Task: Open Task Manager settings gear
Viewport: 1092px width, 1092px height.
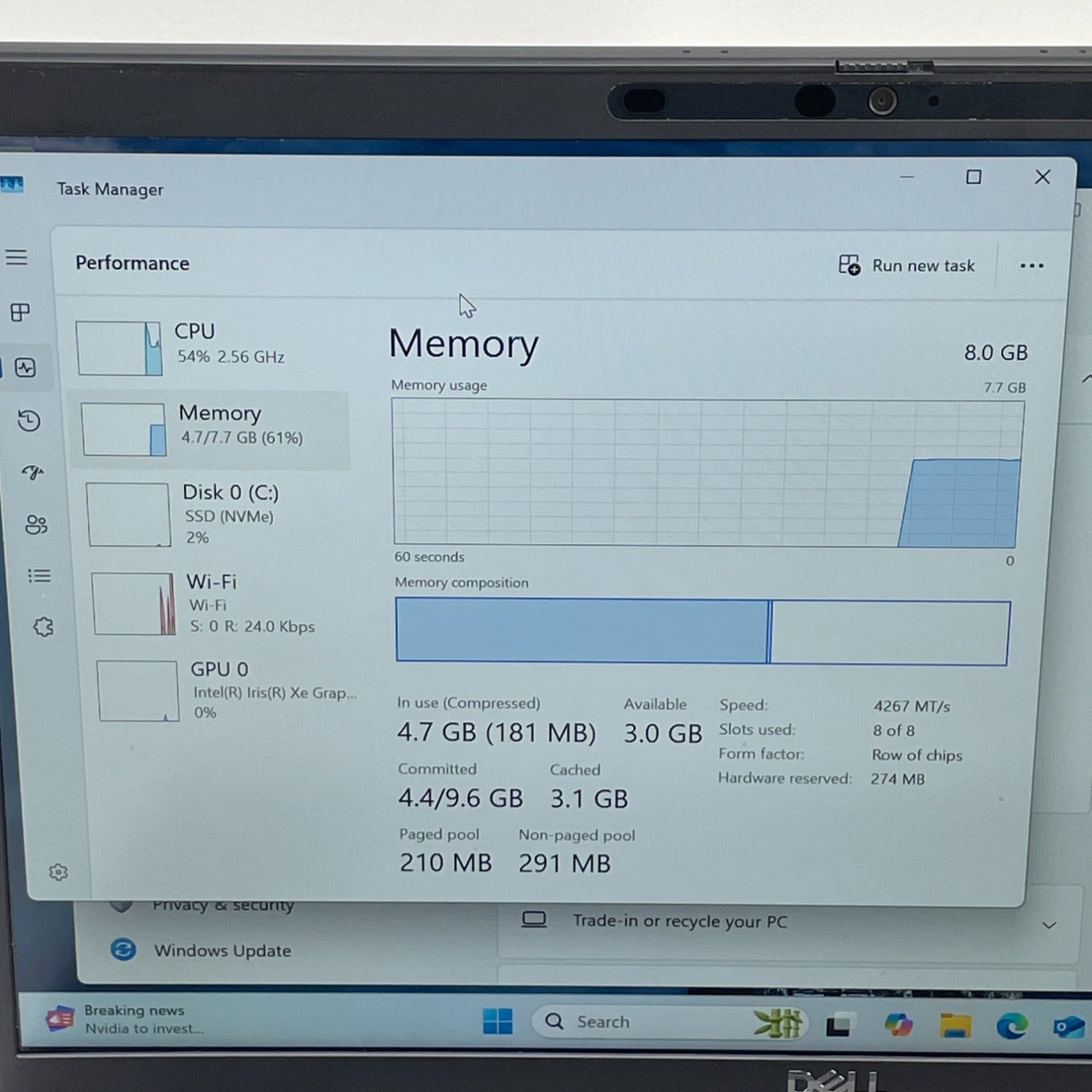Action: click(x=58, y=872)
